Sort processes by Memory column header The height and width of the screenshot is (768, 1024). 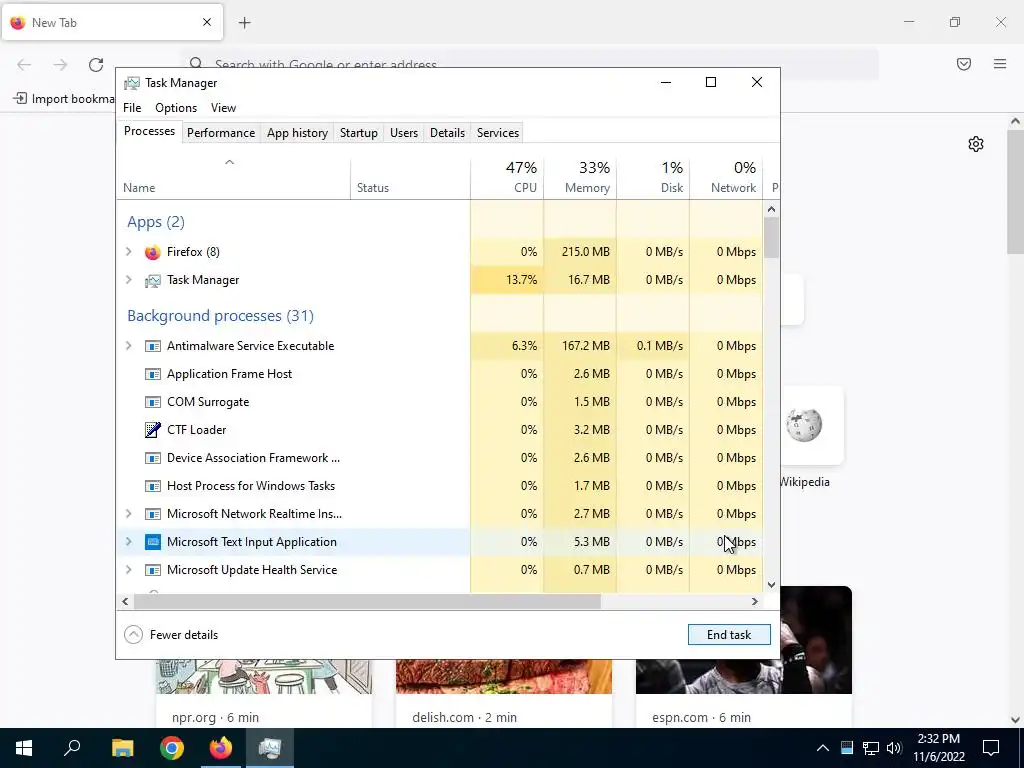(580, 178)
